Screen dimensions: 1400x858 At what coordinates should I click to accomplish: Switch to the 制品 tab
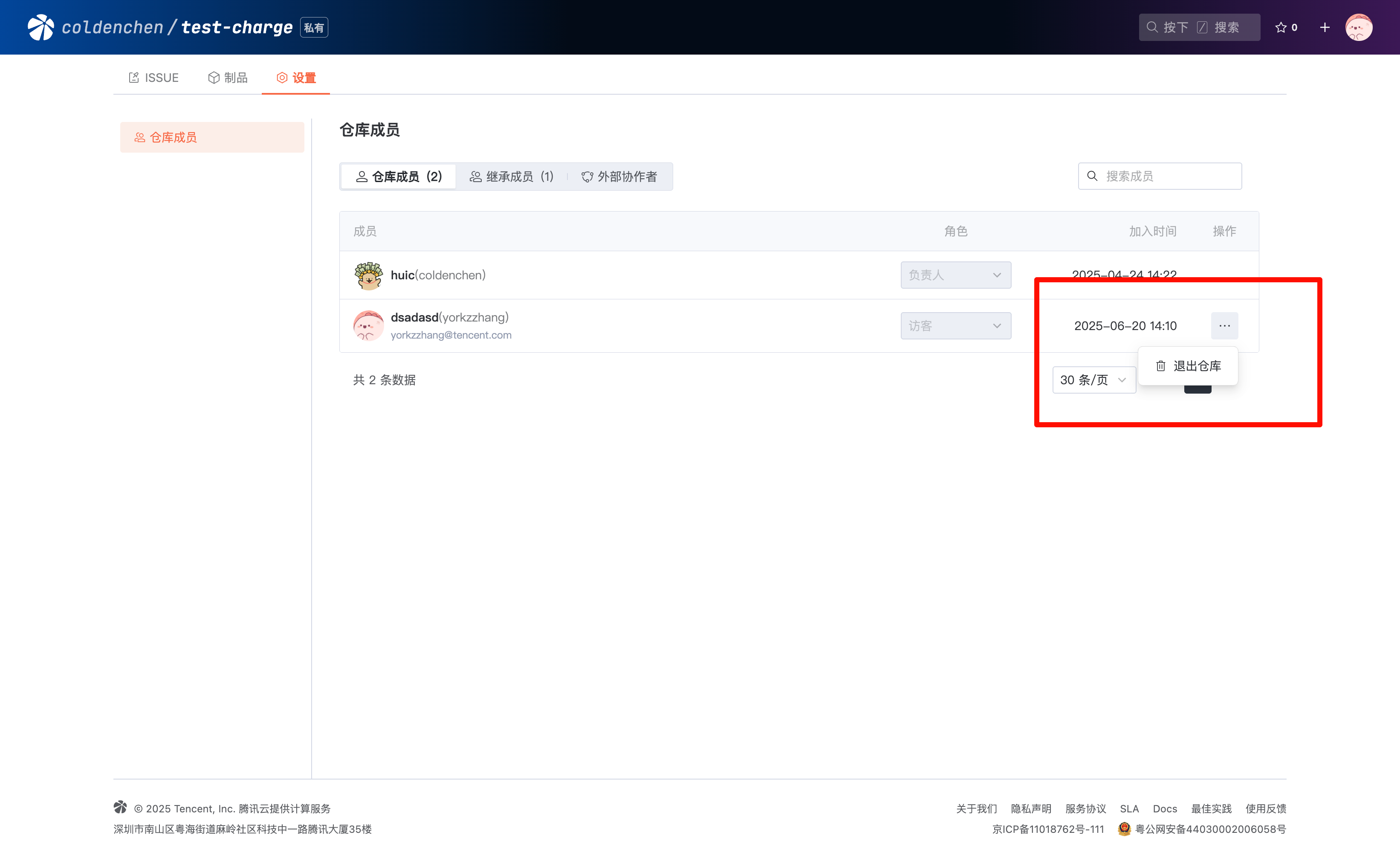click(228, 78)
